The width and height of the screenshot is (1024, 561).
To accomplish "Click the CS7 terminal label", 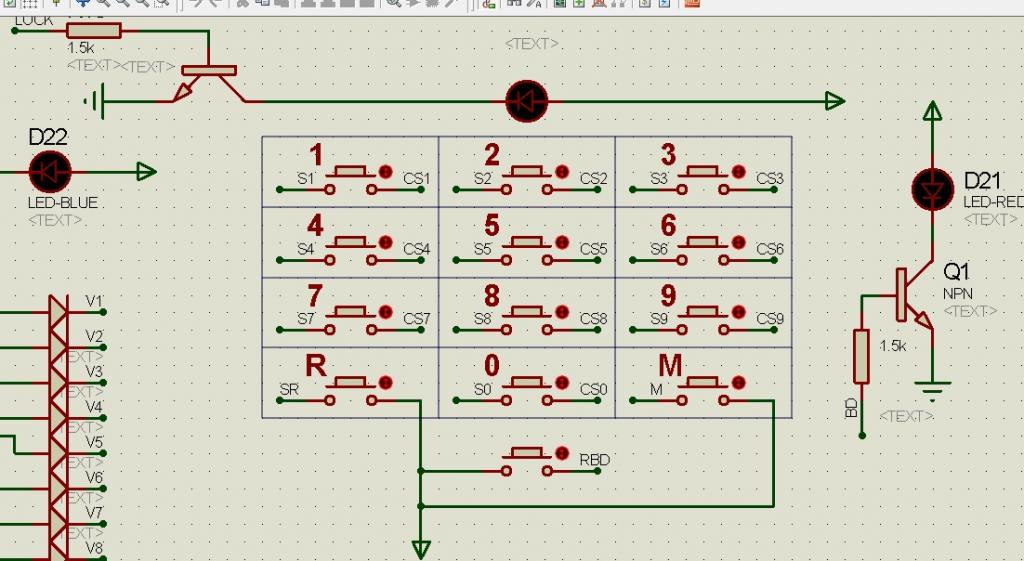I will pyautogui.click(x=417, y=319).
